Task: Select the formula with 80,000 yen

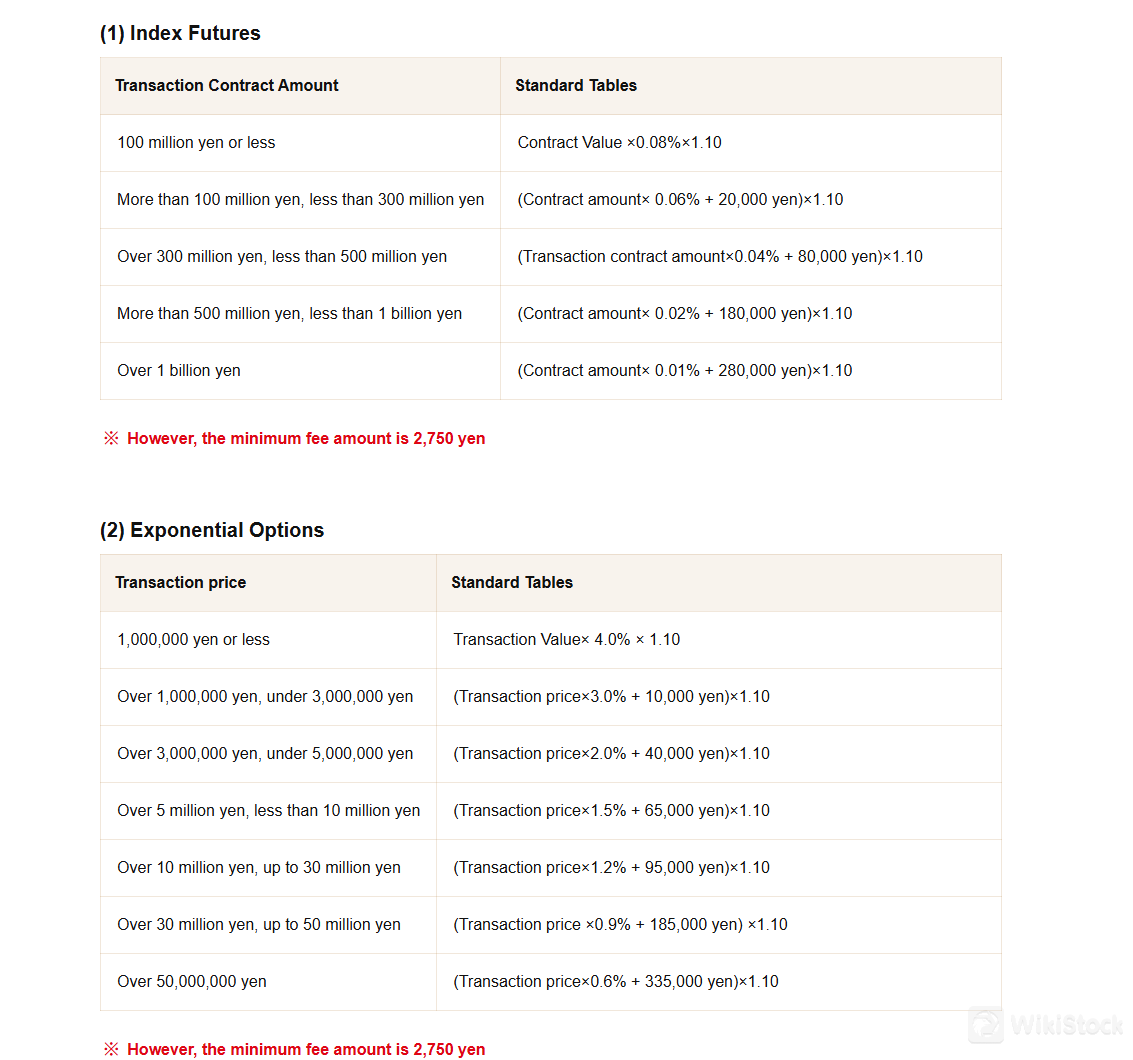Action: coord(719,257)
